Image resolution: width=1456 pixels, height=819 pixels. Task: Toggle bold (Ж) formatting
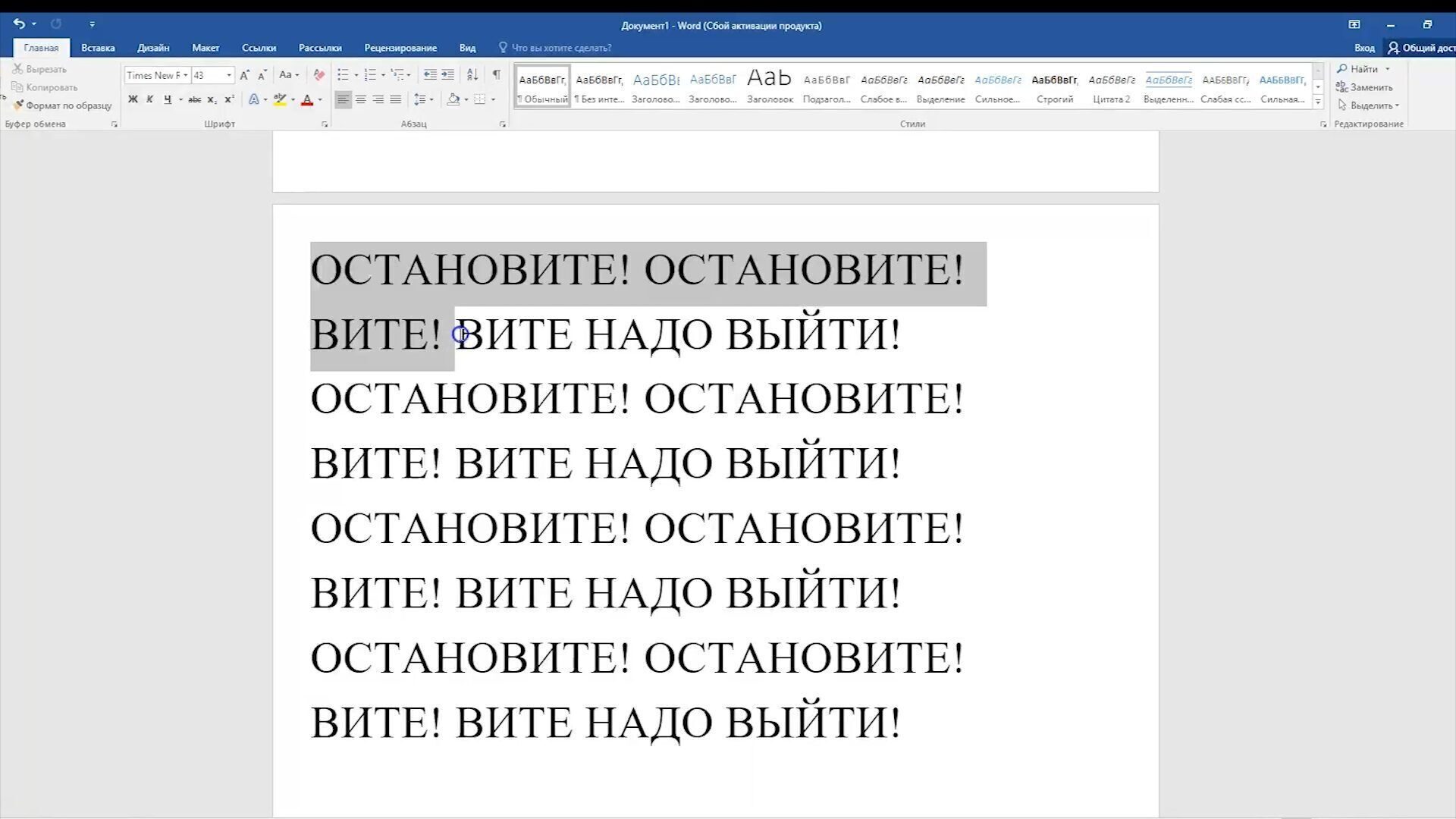(133, 99)
